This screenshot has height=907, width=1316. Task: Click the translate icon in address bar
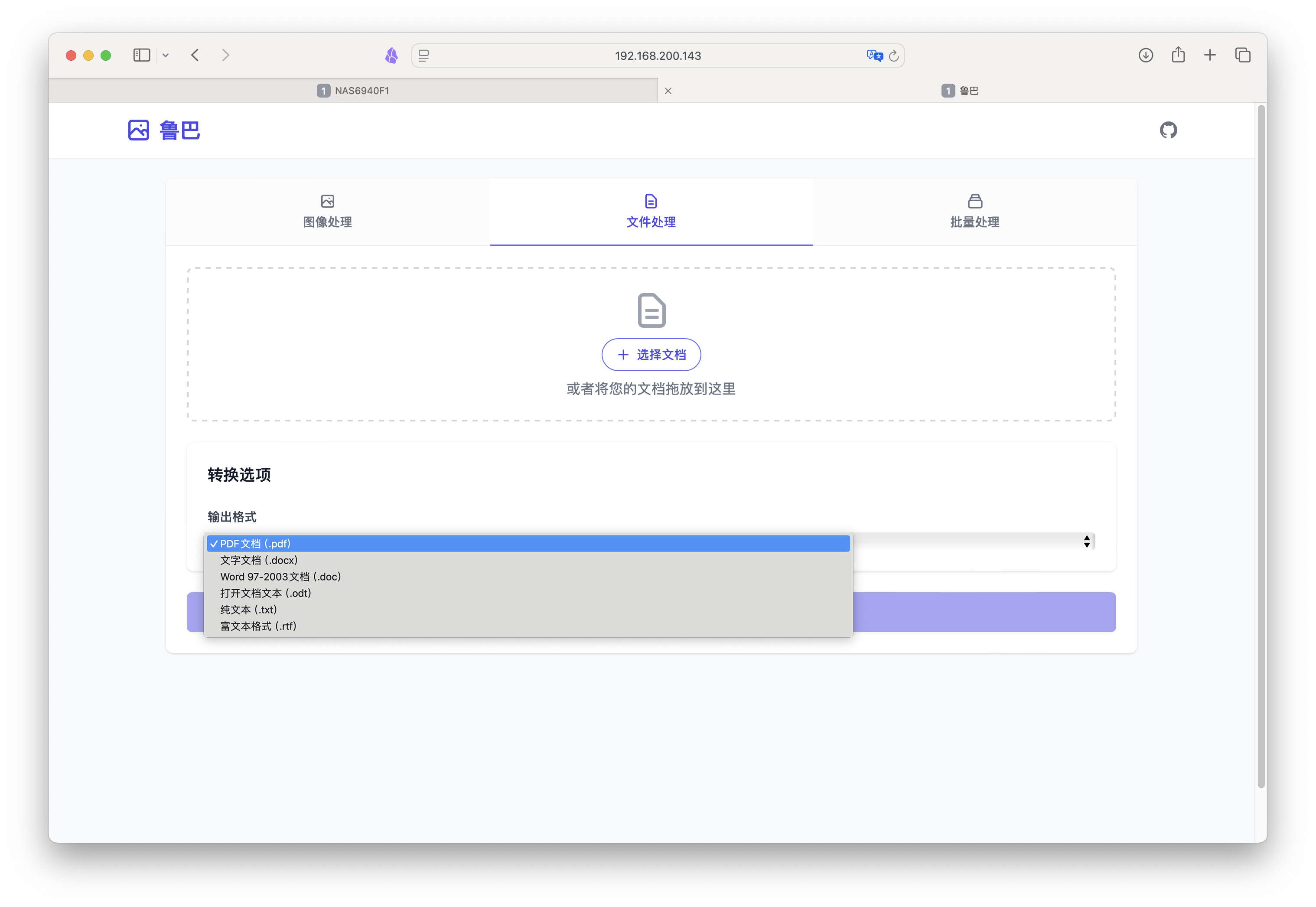(874, 55)
